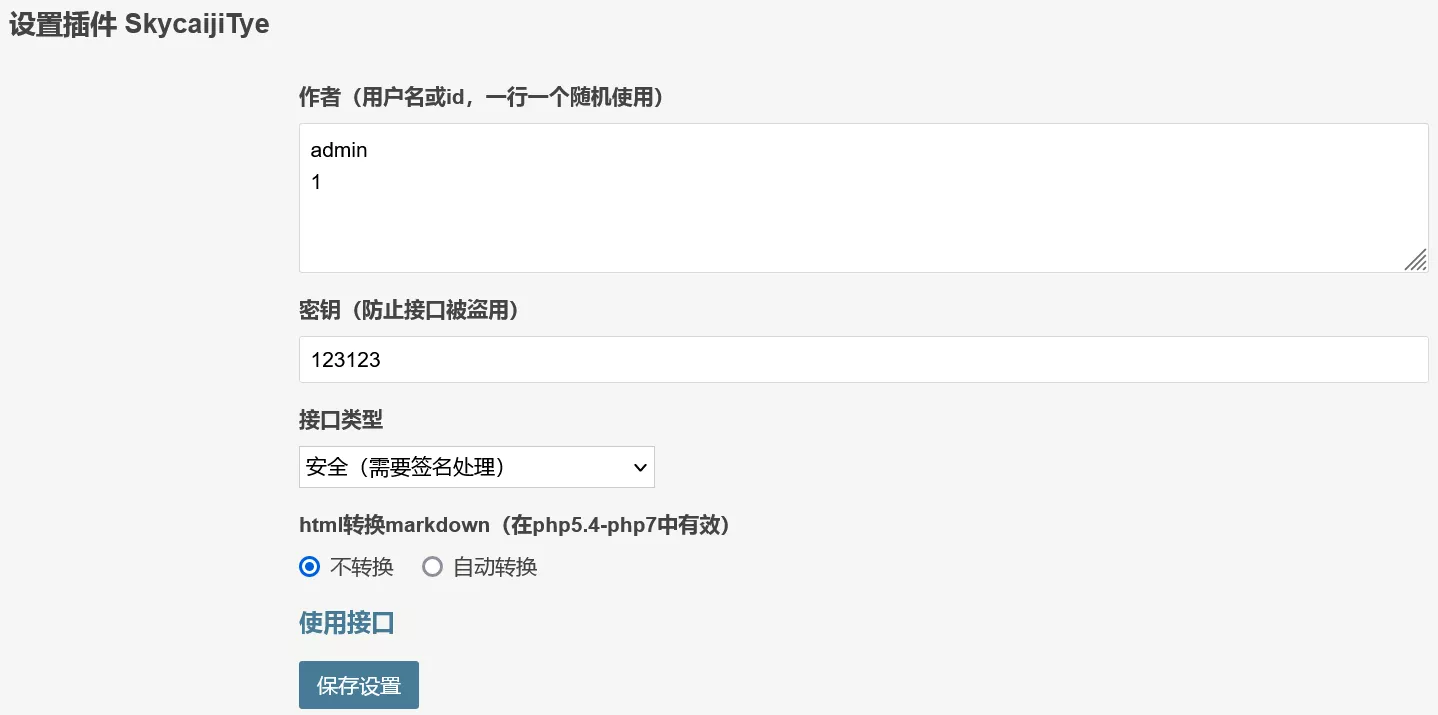Screen dimensions: 1438x715
Task: Click the 保存设置 button
Action: (358, 685)
